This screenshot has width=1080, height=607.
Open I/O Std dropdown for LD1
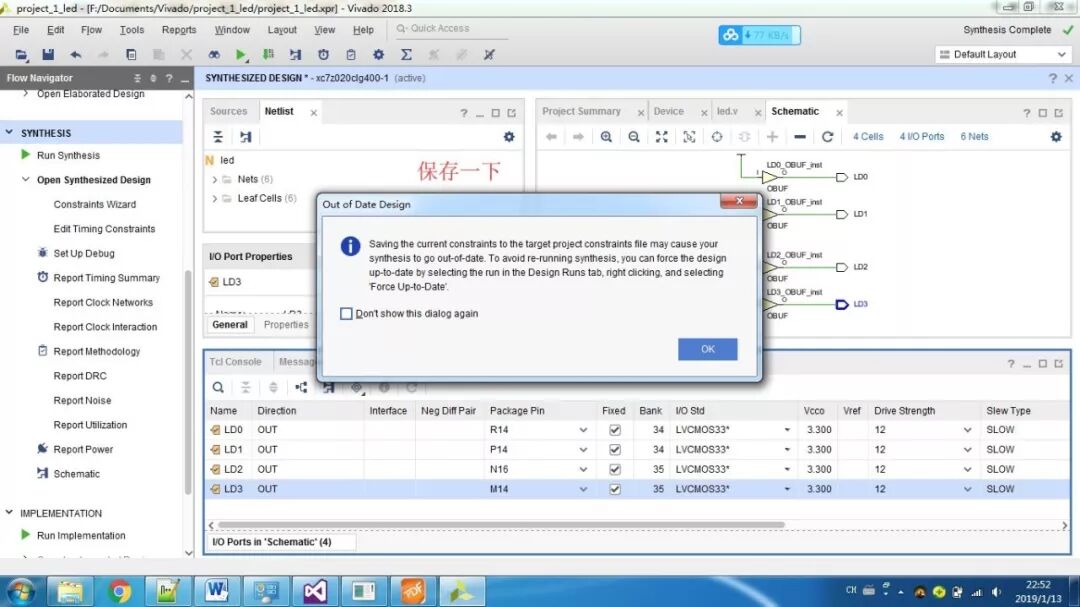pos(787,450)
